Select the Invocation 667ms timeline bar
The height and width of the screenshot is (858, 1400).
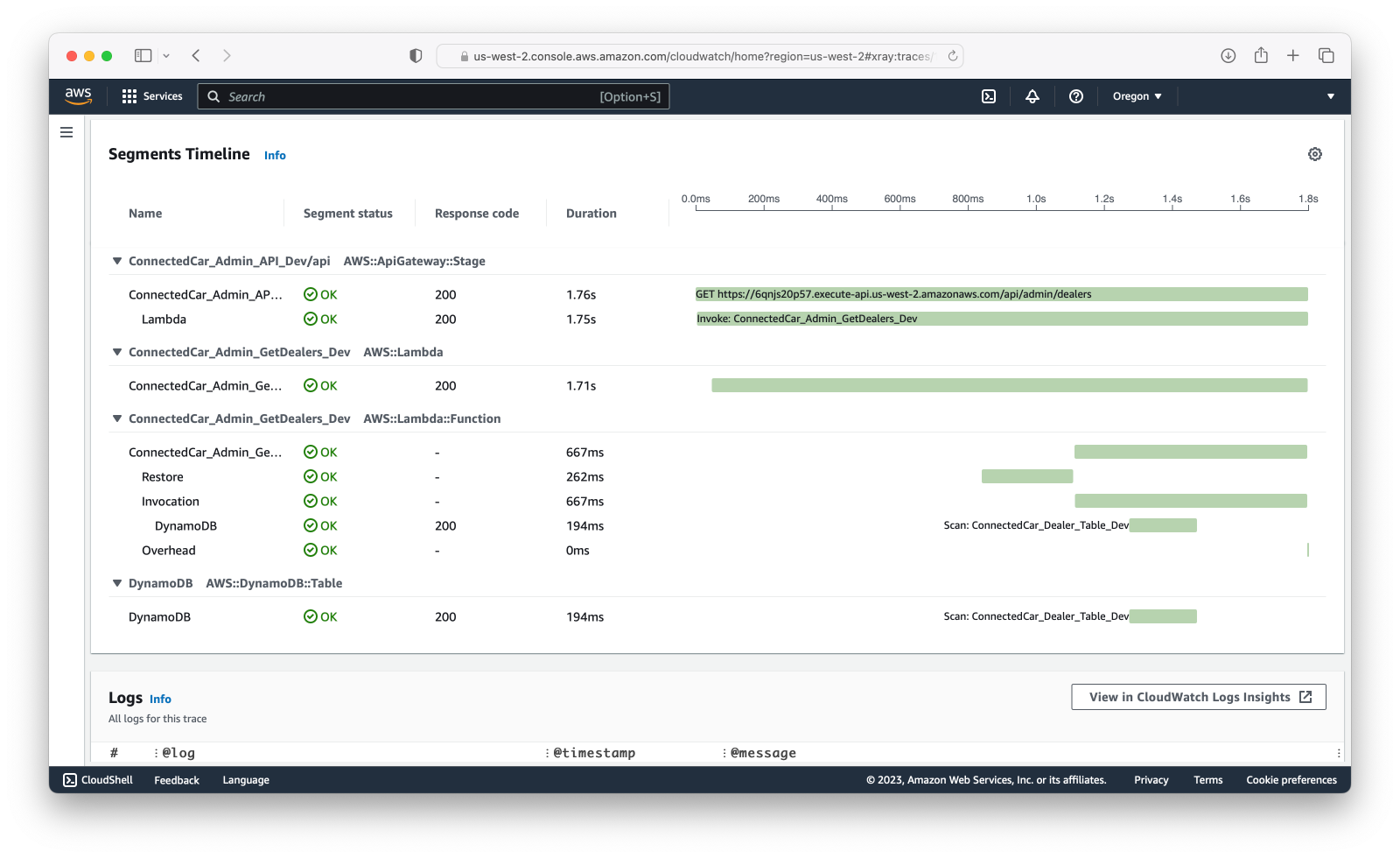[x=1191, y=501]
